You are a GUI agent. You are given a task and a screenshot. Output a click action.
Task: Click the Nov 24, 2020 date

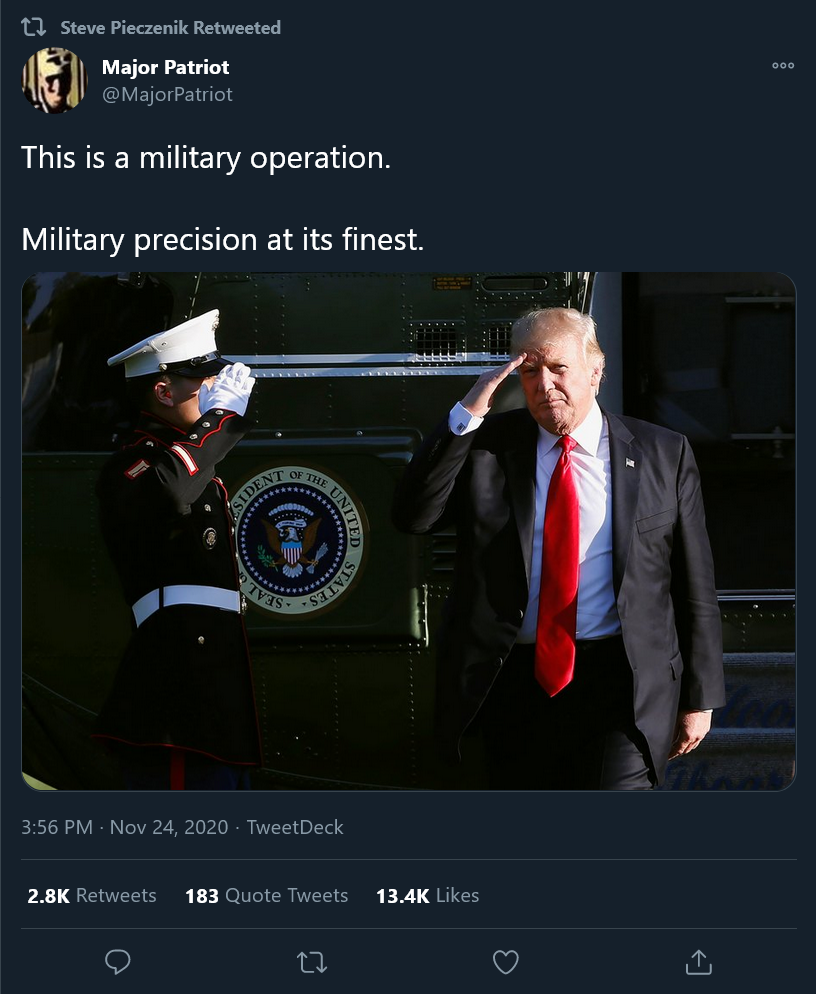pyautogui.click(x=169, y=827)
